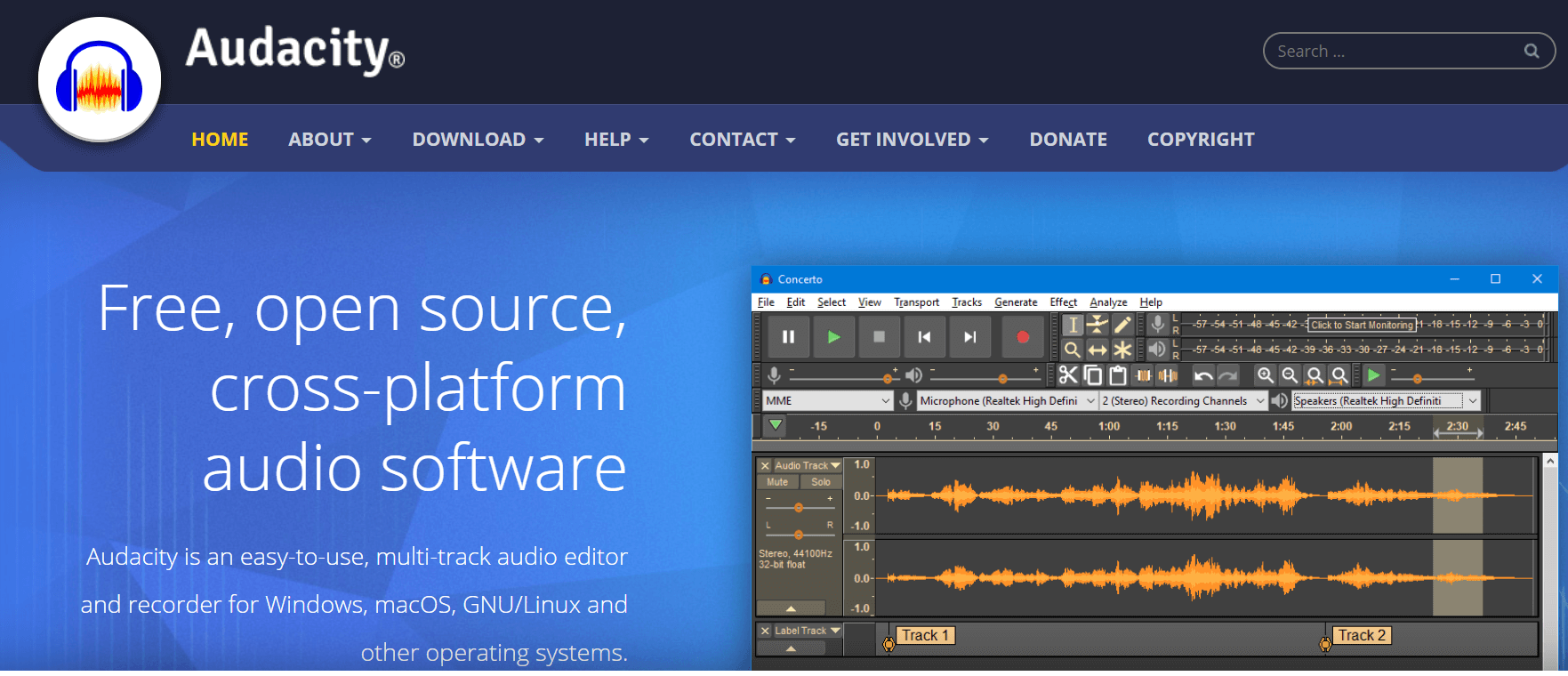This screenshot has height=676, width=1568.
Task: Stop playback with the square Stop button
Action: click(879, 337)
